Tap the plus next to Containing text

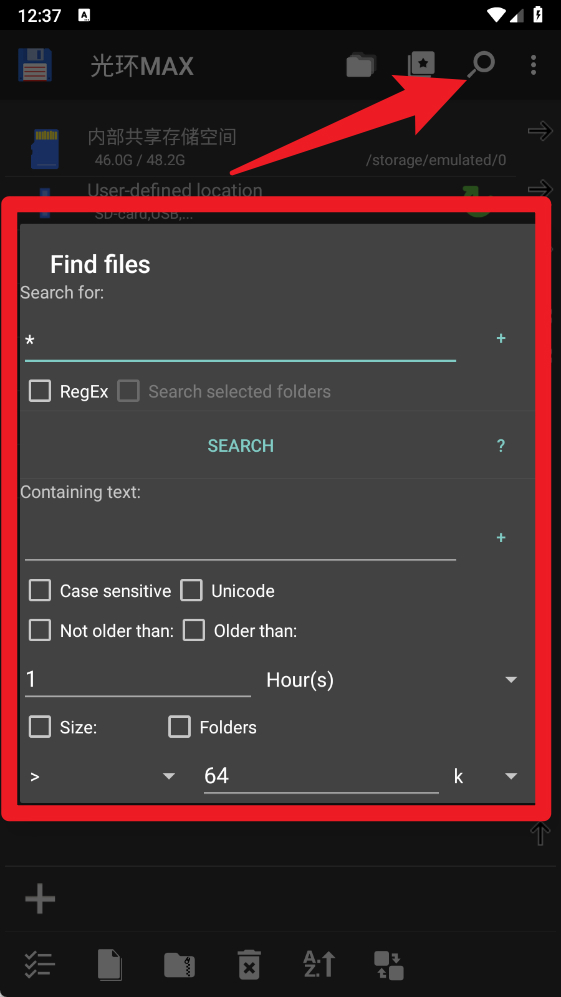tap(501, 537)
